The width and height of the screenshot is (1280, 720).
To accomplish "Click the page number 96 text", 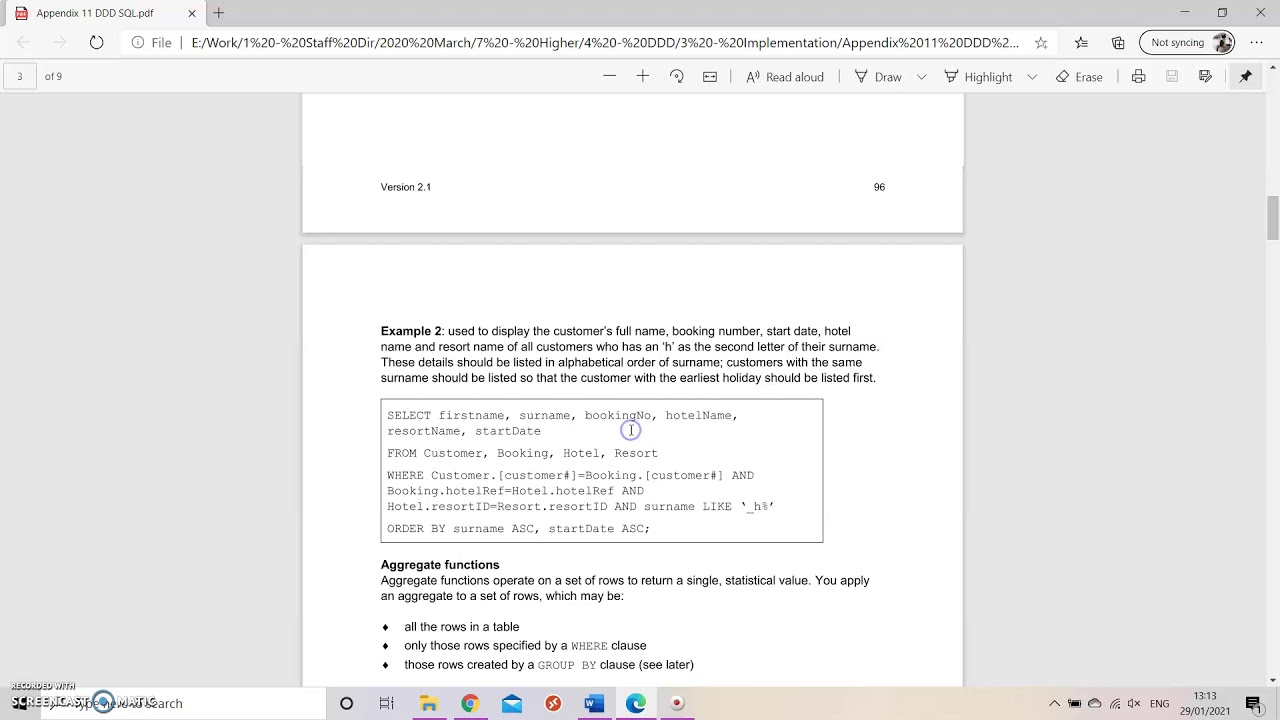I will click(879, 187).
